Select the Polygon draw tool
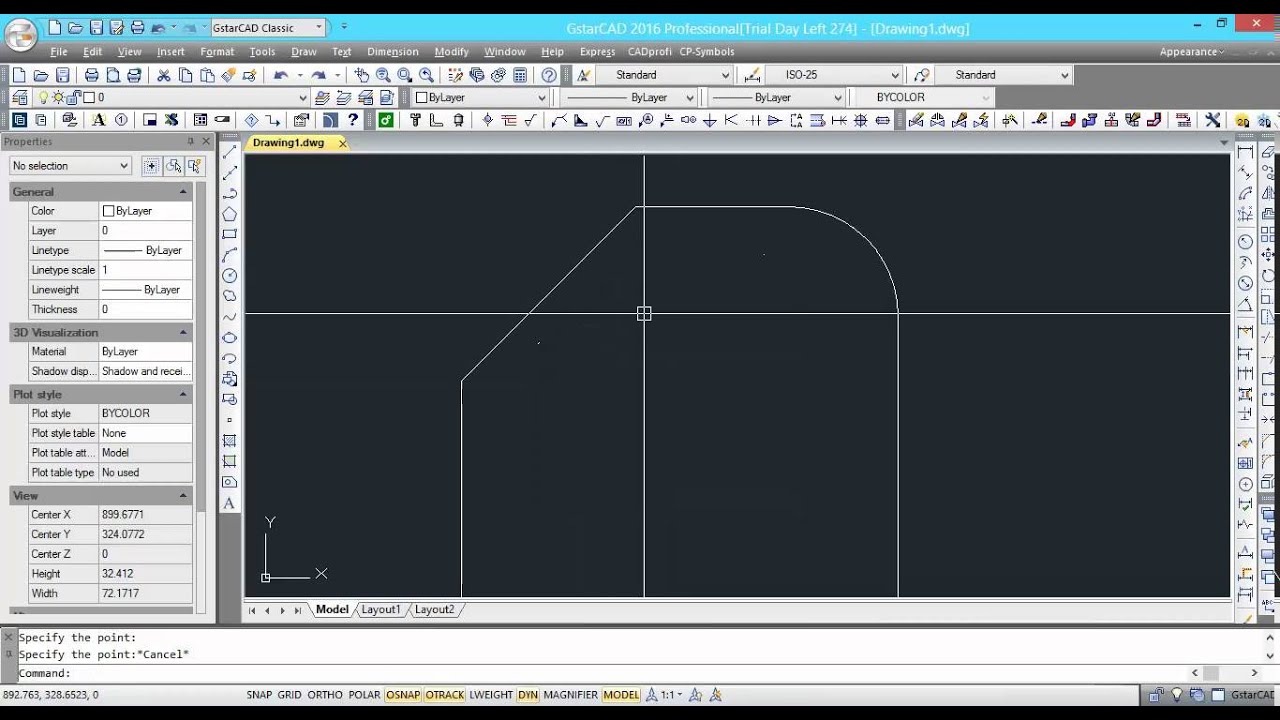The width and height of the screenshot is (1280, 720). pyautogui.click(x=230, y=214)
